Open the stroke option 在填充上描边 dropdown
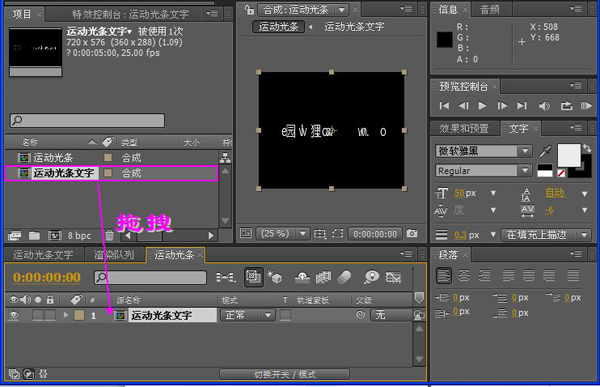Screen dimensions: 600x387 [545, 235]
